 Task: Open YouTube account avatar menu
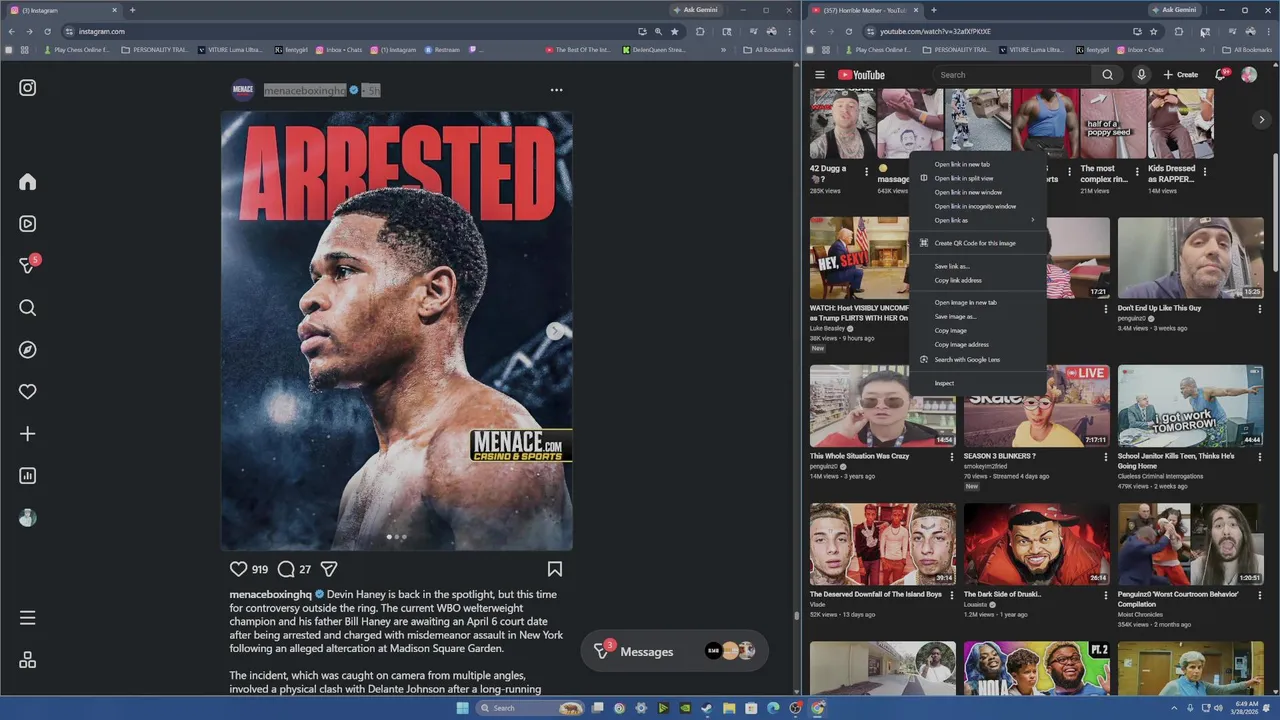point(1249,75)
